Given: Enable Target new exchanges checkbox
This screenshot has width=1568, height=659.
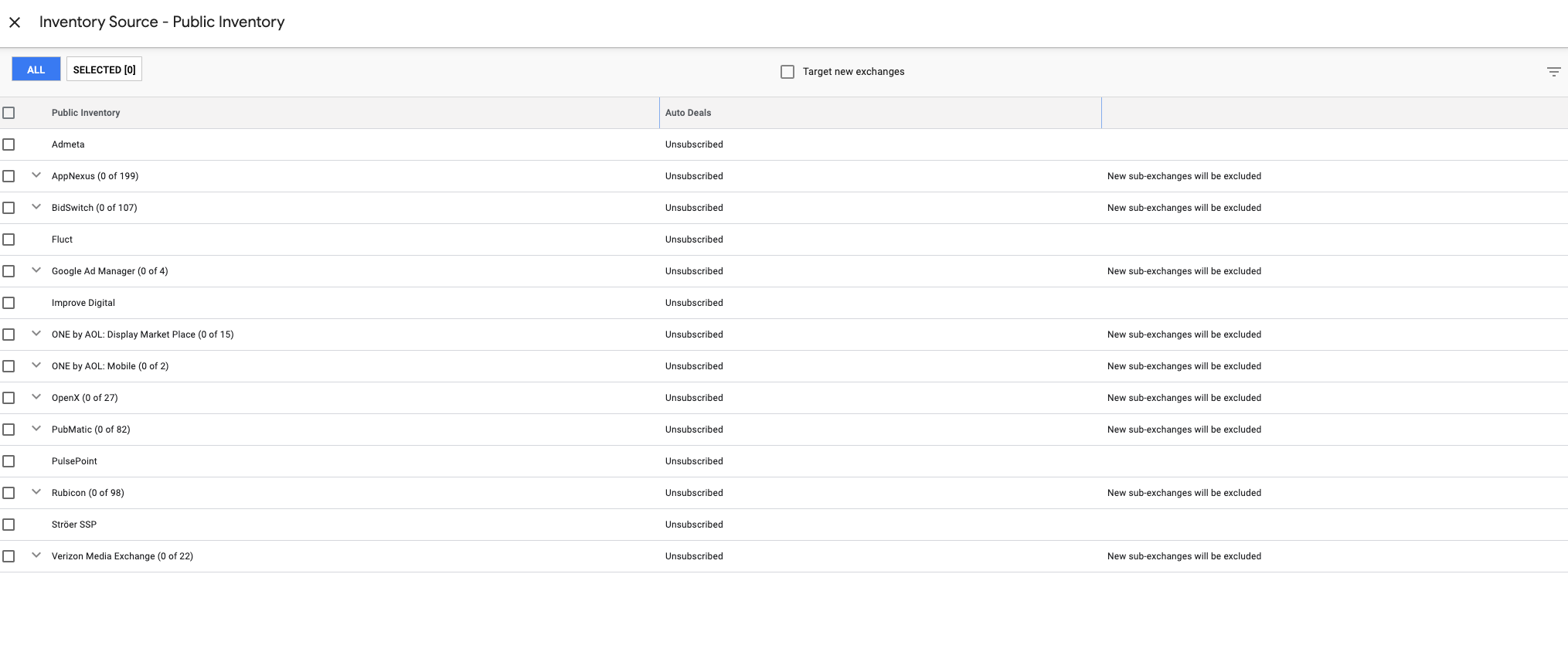Looking at the screenshot, I should pos(787,72).
